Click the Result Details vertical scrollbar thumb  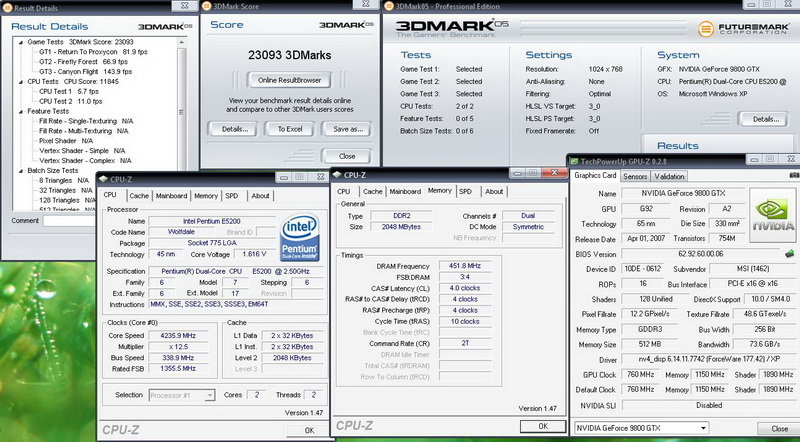(181, 112)
